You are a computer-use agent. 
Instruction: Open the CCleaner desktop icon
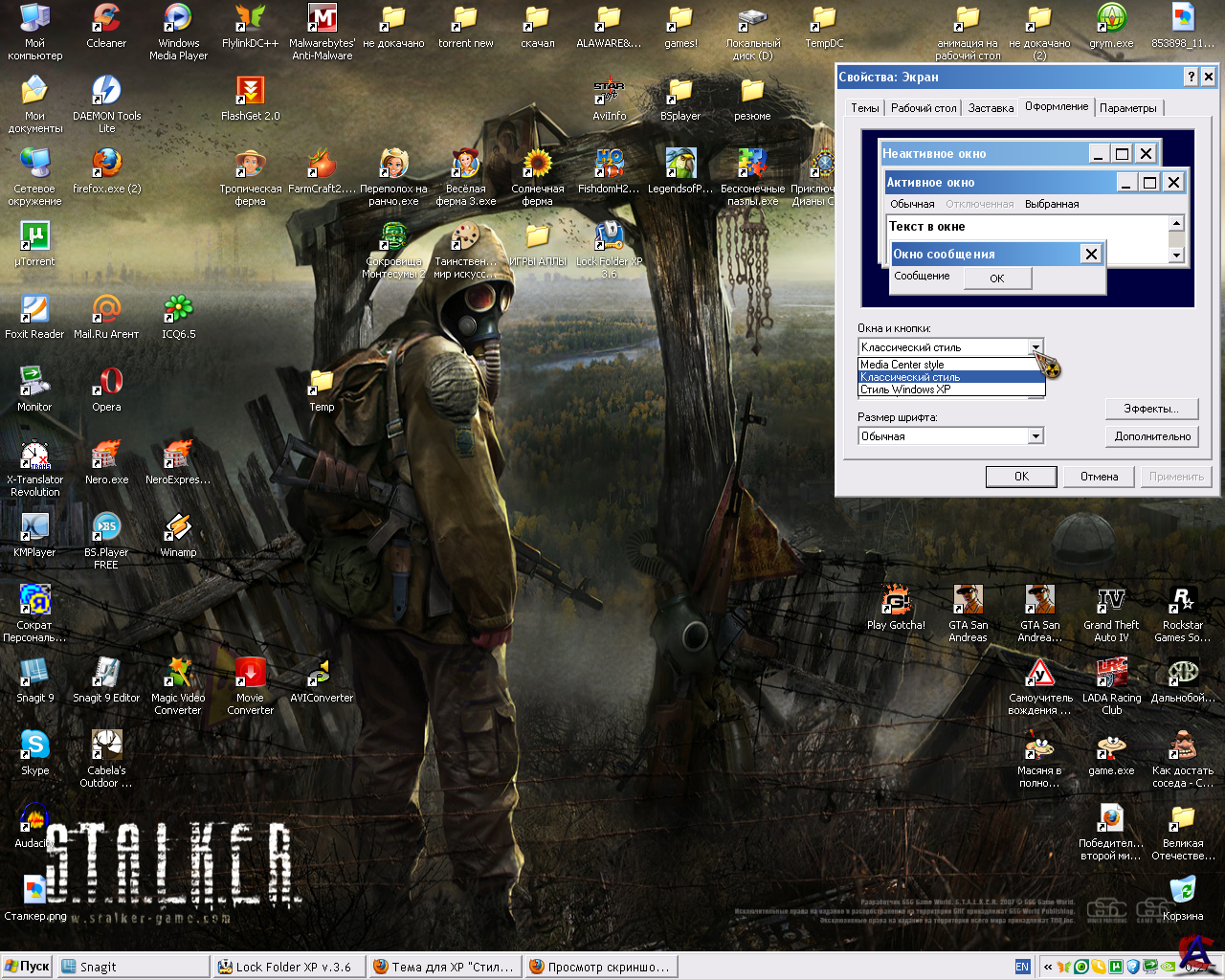click(106, 19)
